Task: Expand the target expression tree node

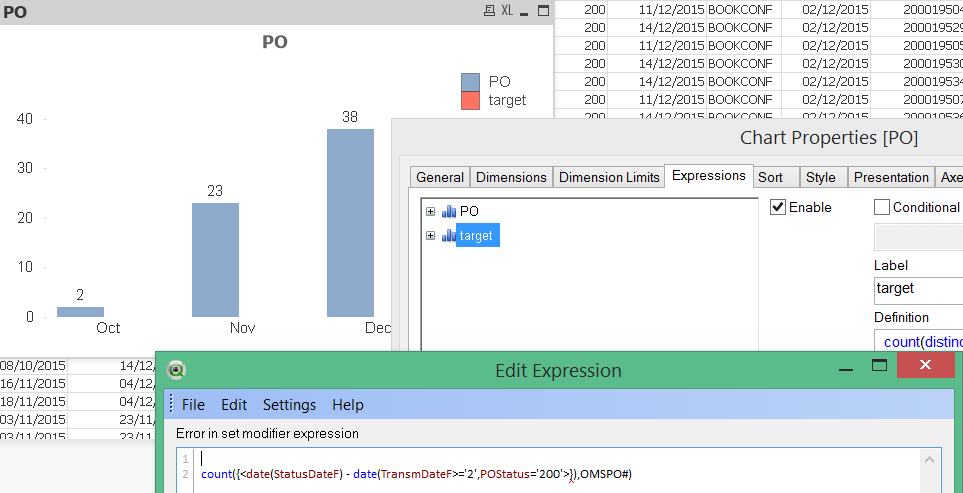Action: click(431, 236)
